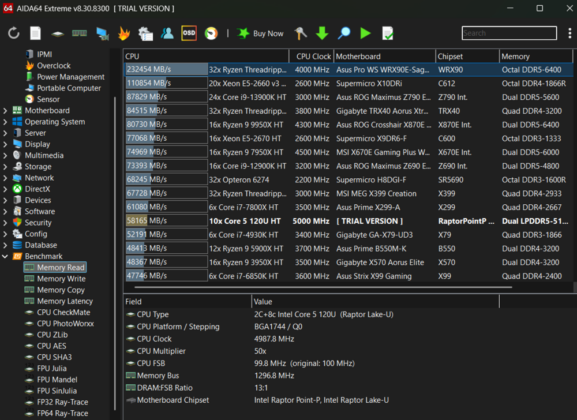
Task: Open the CPU AES benchmark
Action: coord(45,346)
